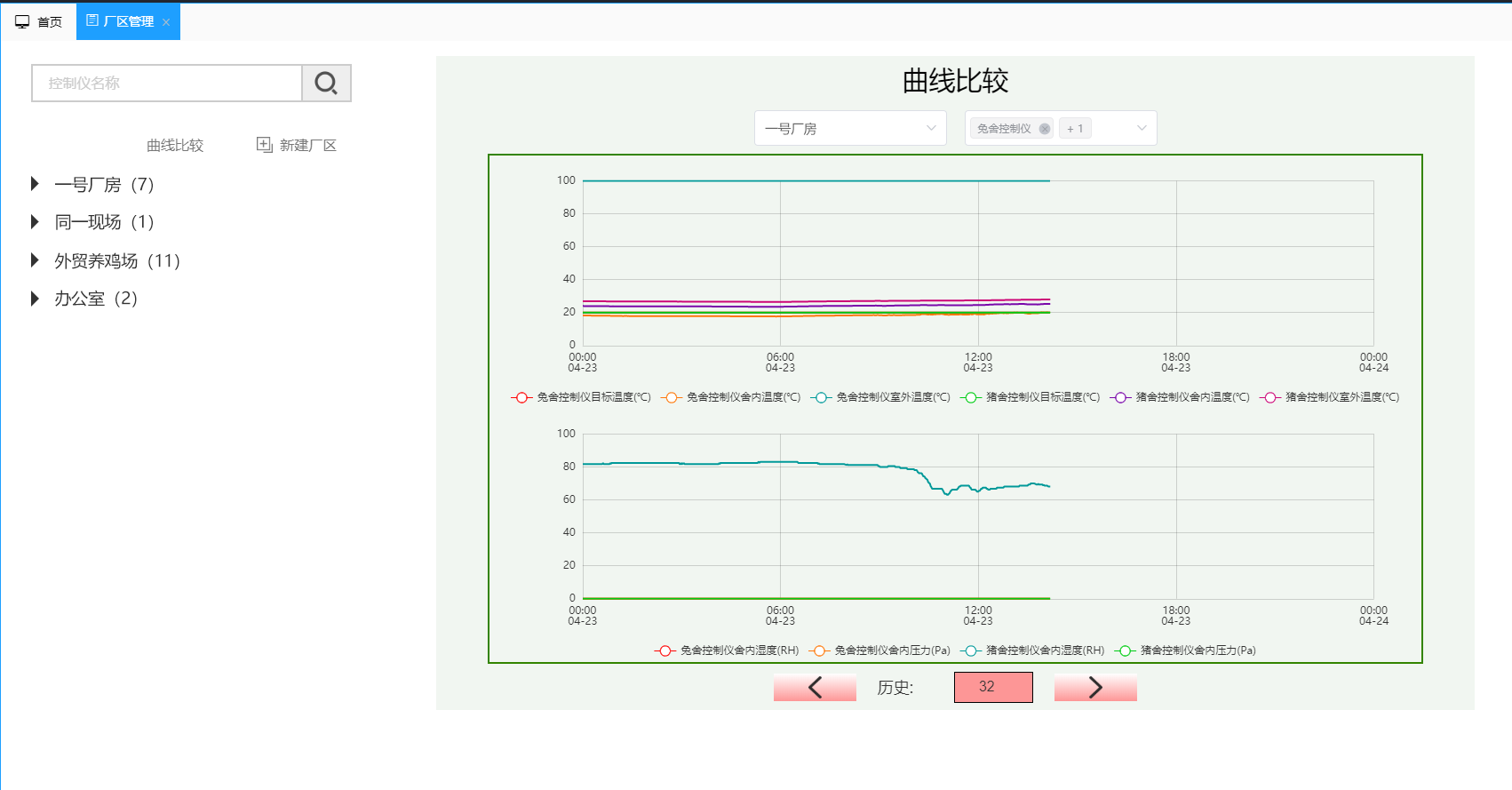Click the 新建厂区 button
Viewport: 1512px width, 790px height.
pyautogui.click(x=306, y=145)
